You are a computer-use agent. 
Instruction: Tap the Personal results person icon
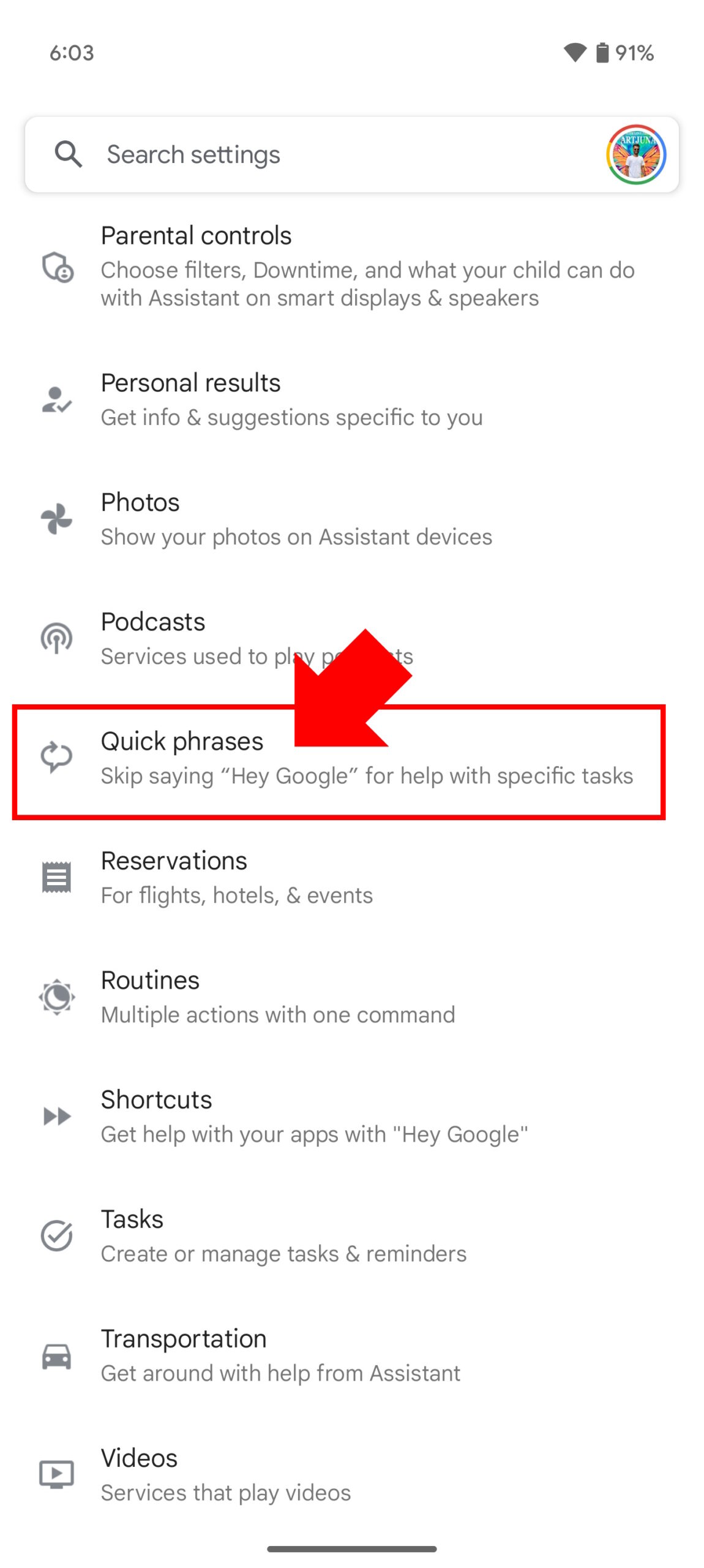pyautogui.click(x=57, y=399)
